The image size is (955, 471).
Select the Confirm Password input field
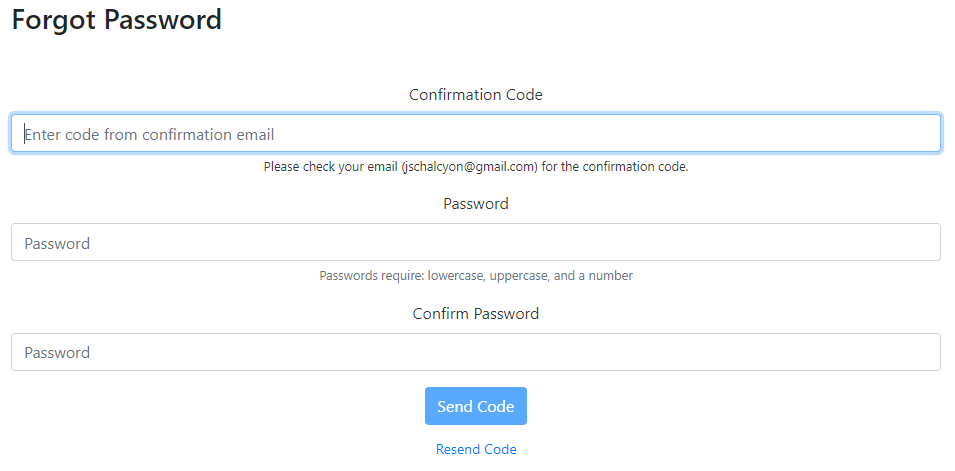coord(476,352)
